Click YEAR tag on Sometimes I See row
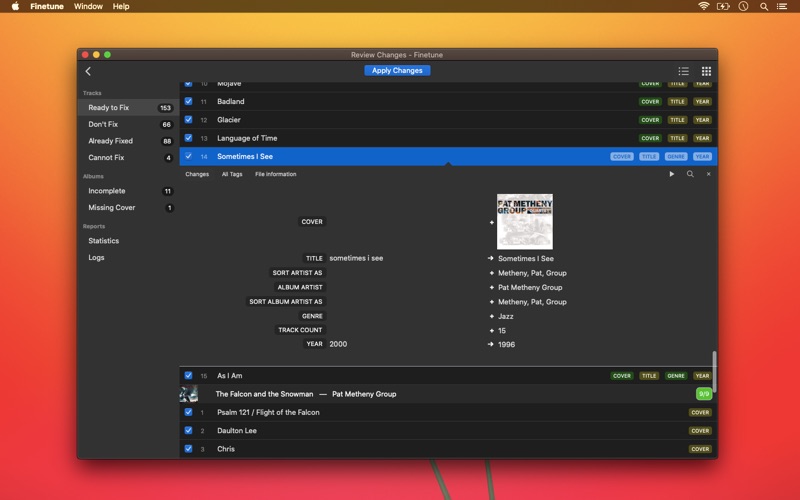The image size is (800, 500). tap(702, 157)
